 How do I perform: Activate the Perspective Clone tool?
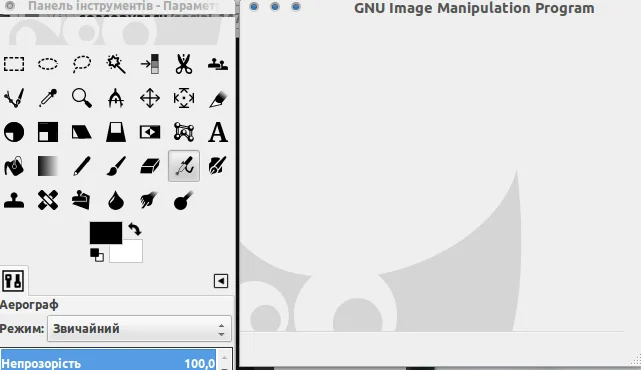(81, 200)
